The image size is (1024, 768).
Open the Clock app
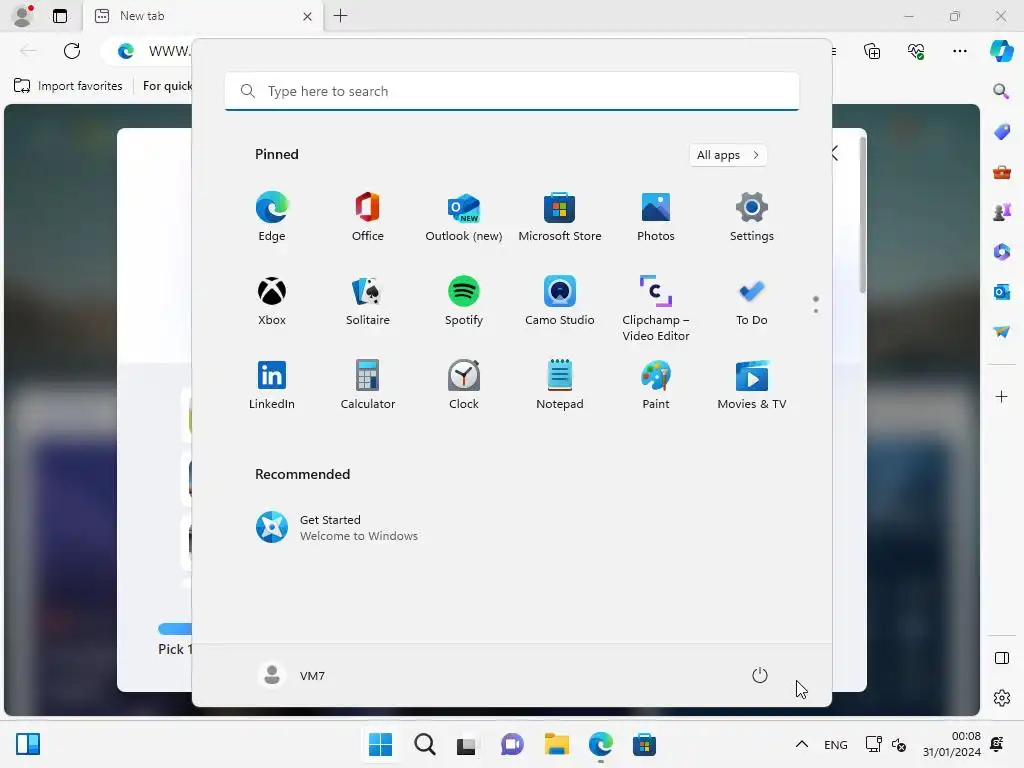coord(464,385)
